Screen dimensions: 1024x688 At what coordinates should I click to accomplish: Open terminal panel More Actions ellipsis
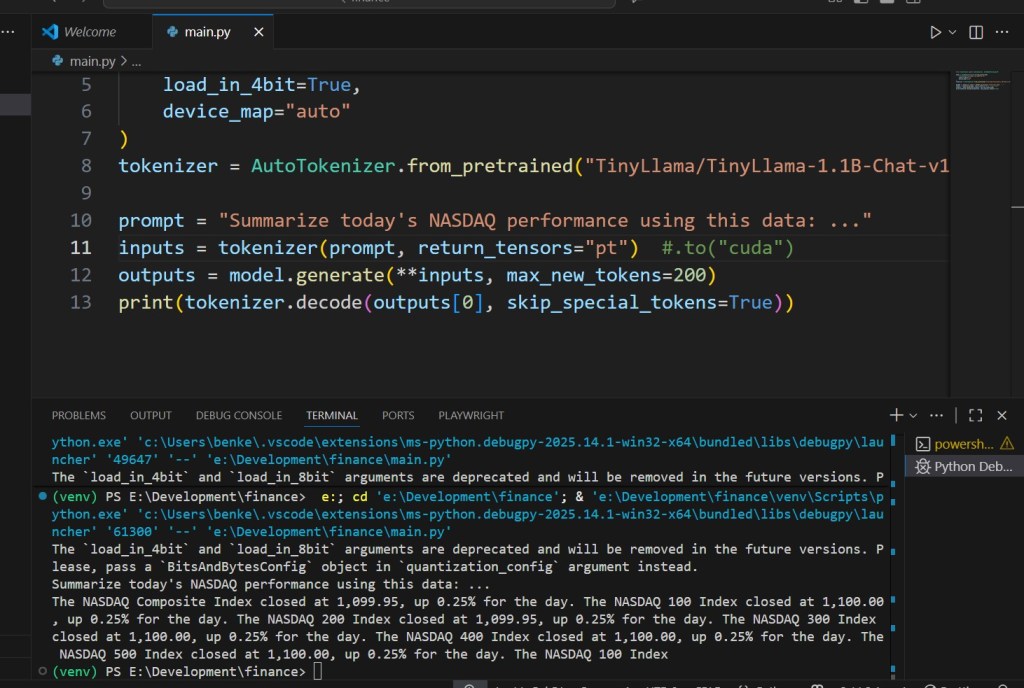(936, 415)
